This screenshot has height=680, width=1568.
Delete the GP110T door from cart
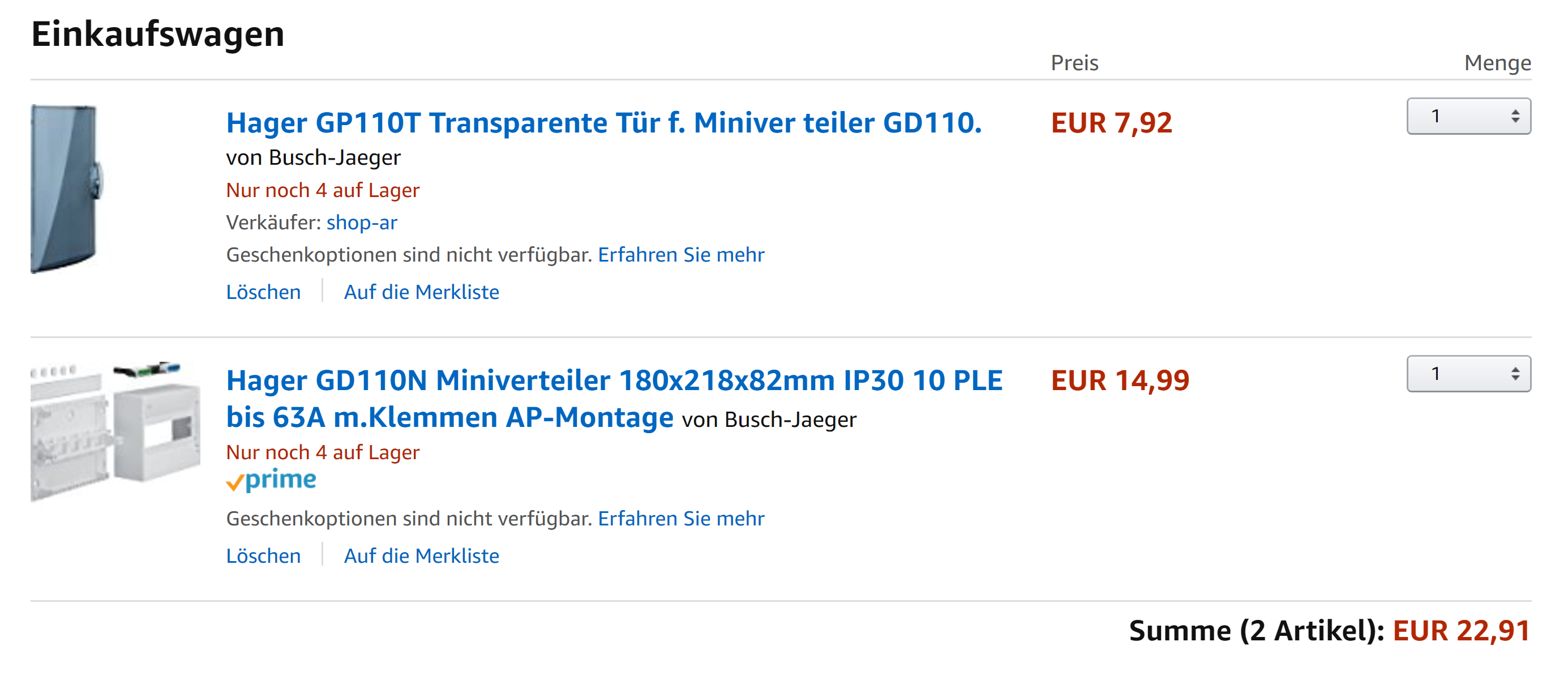click(263, 292)
